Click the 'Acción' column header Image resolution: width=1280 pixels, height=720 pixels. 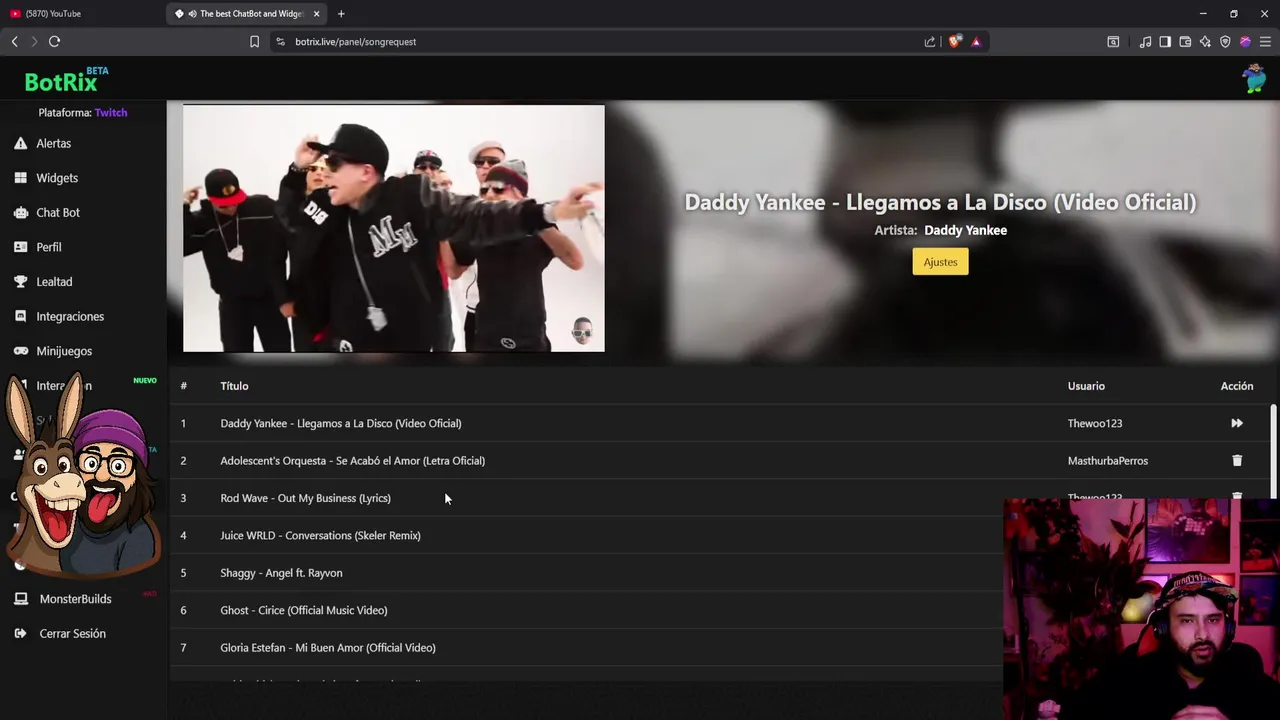click(1237, 386)
